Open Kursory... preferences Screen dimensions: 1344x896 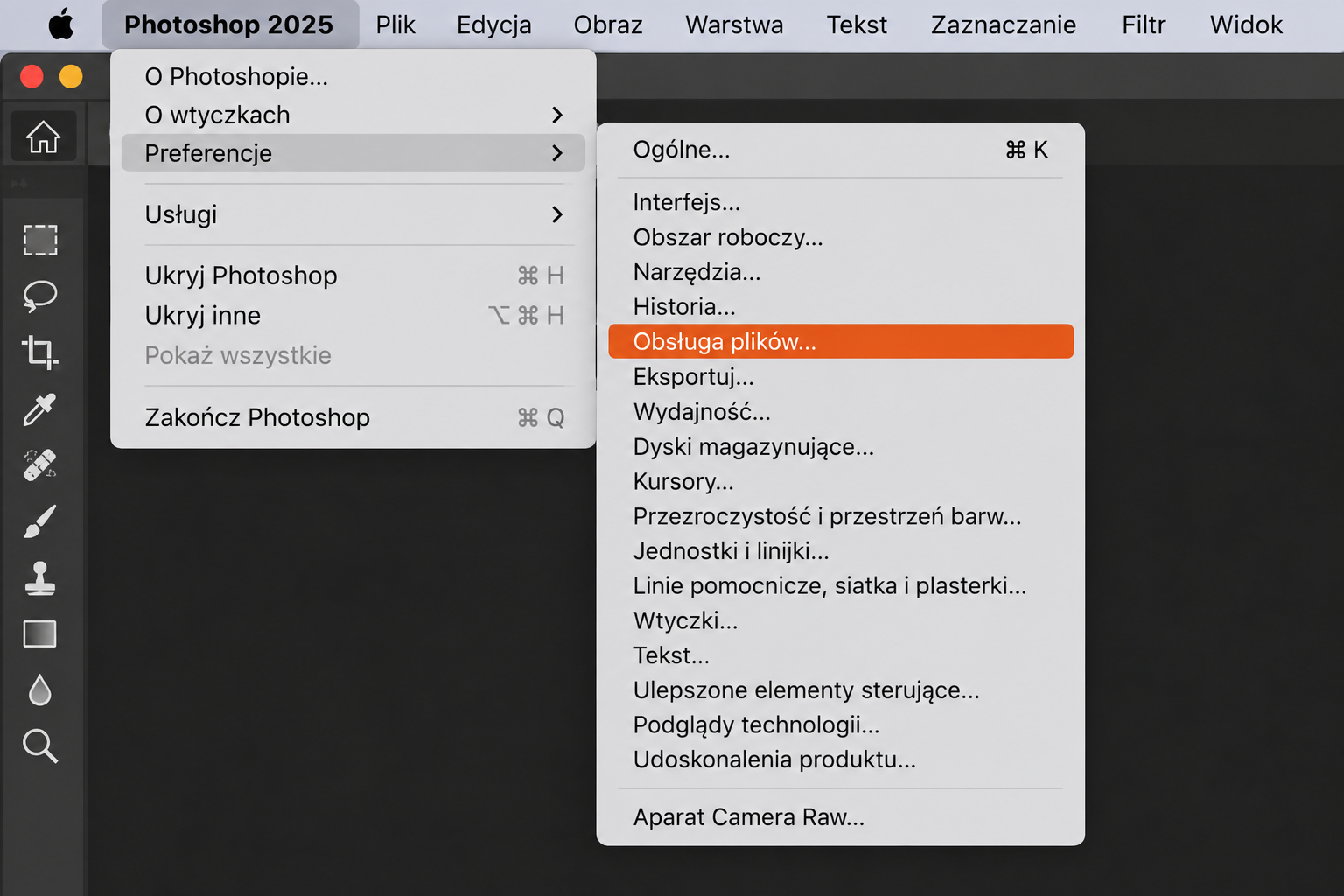click(841, 482)
